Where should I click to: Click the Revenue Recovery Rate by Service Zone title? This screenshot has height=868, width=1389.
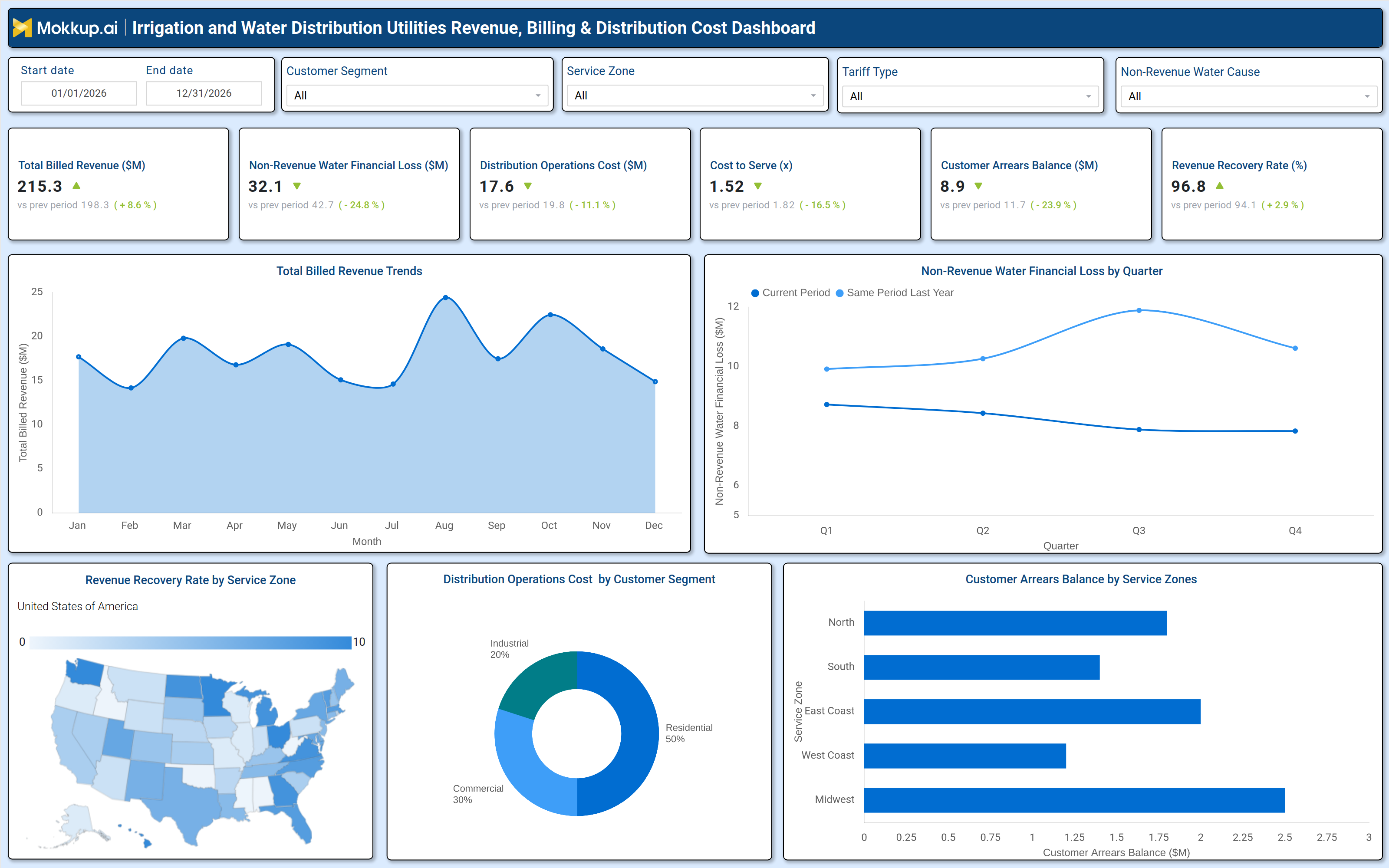191,580
